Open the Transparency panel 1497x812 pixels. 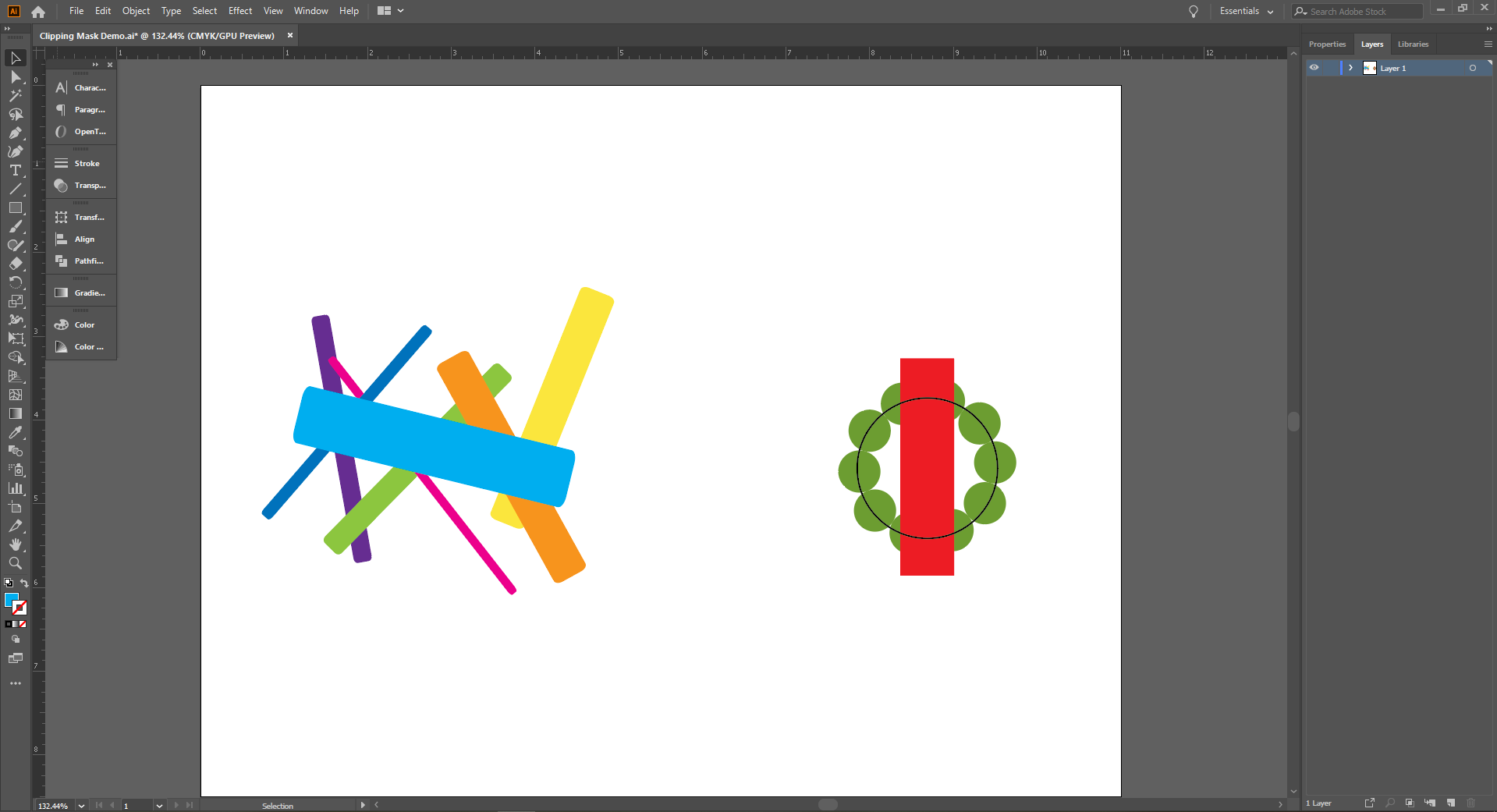(81, 186)
